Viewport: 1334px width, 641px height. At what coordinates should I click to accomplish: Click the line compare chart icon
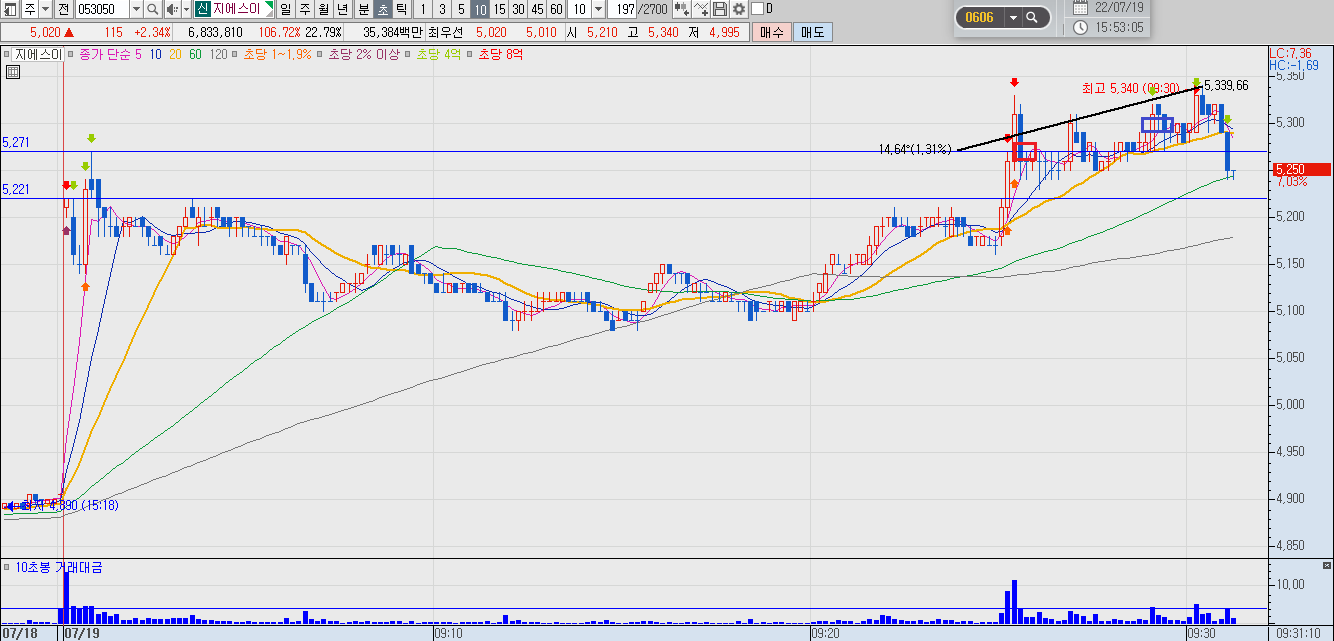point(701,10)
